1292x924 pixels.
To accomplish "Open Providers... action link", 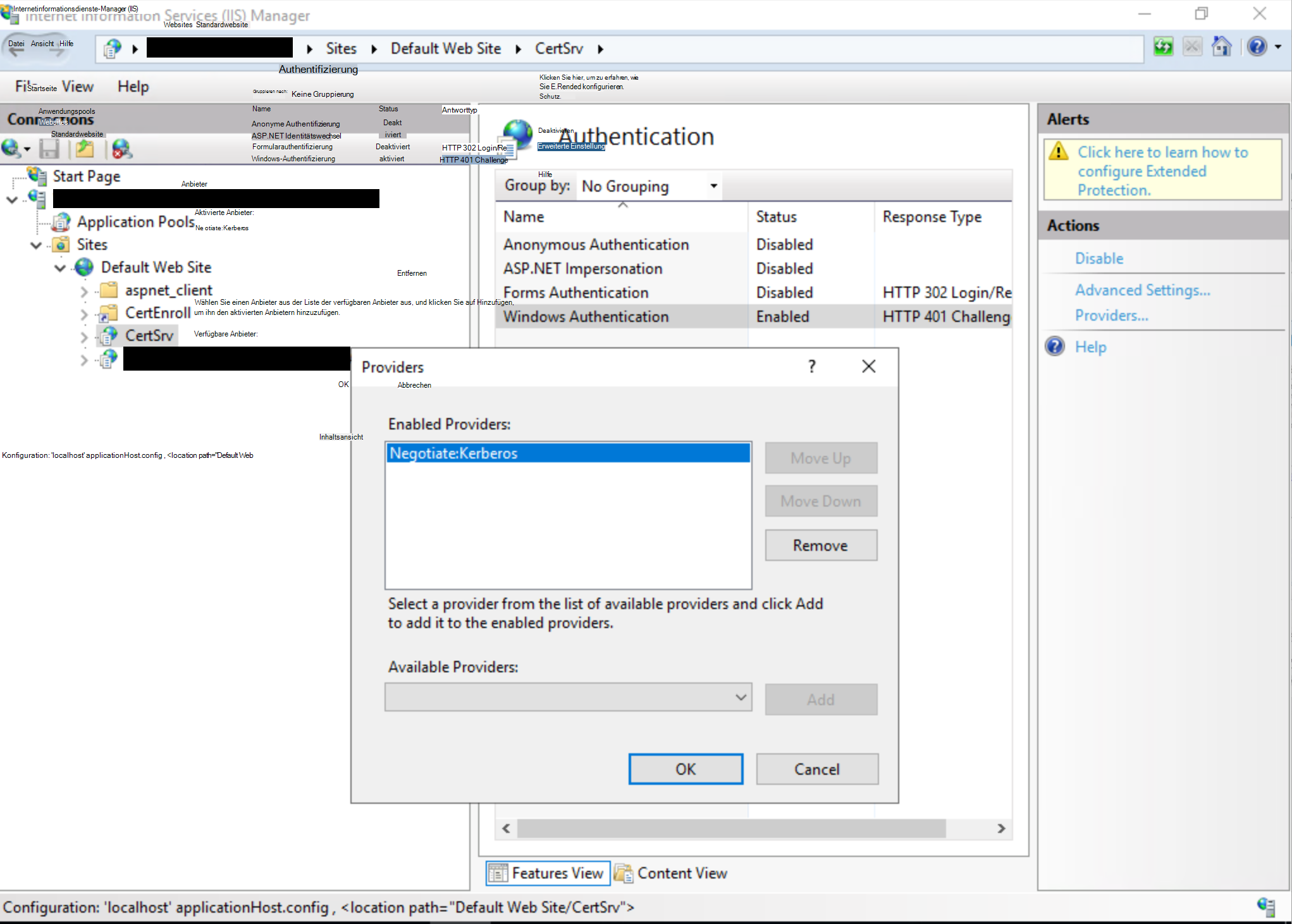I will [1111, 315].
